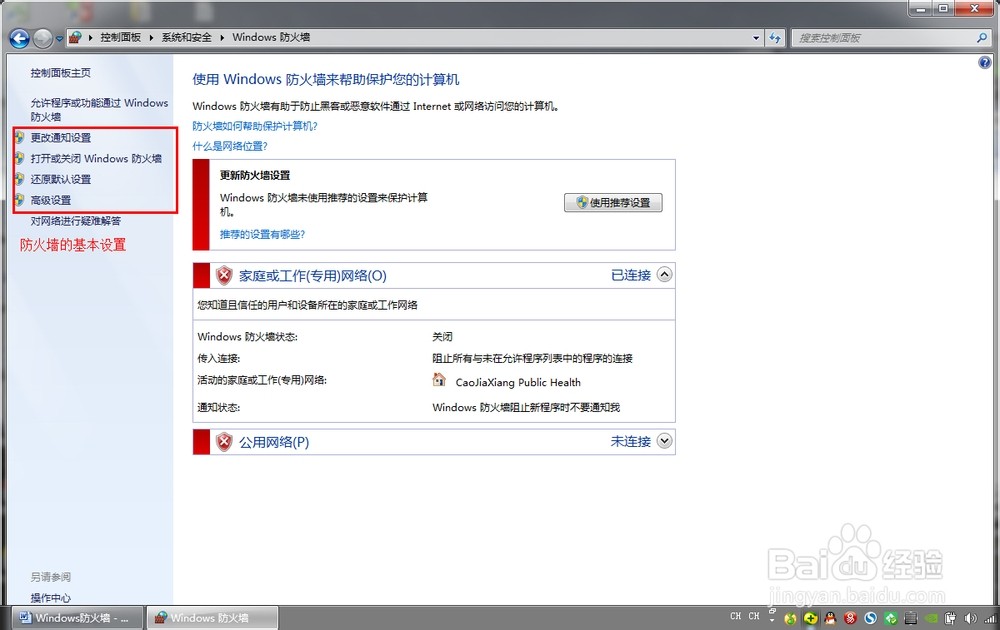Open the red round tray icon

(850, 618)
